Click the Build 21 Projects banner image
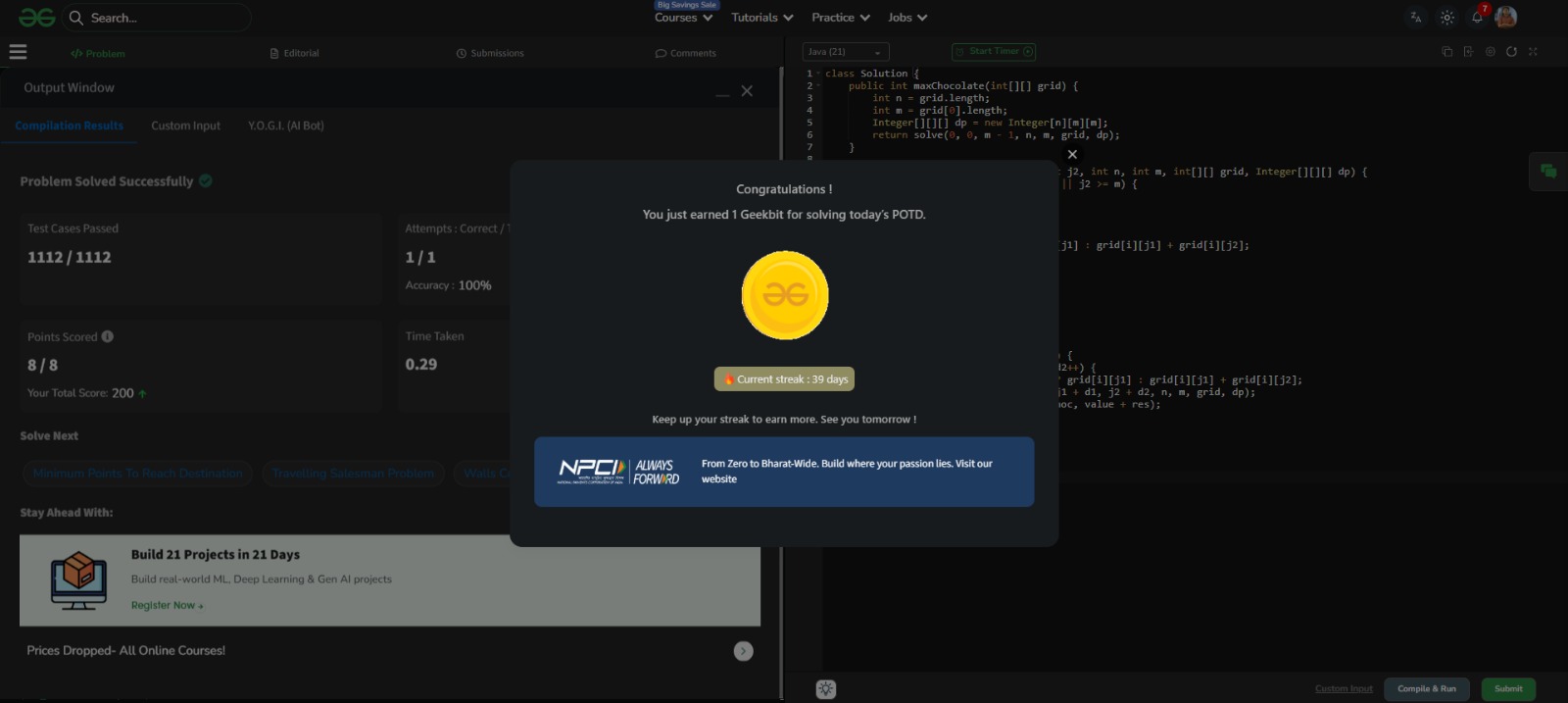The image size is (1568, 703). [x=78, y=580]
